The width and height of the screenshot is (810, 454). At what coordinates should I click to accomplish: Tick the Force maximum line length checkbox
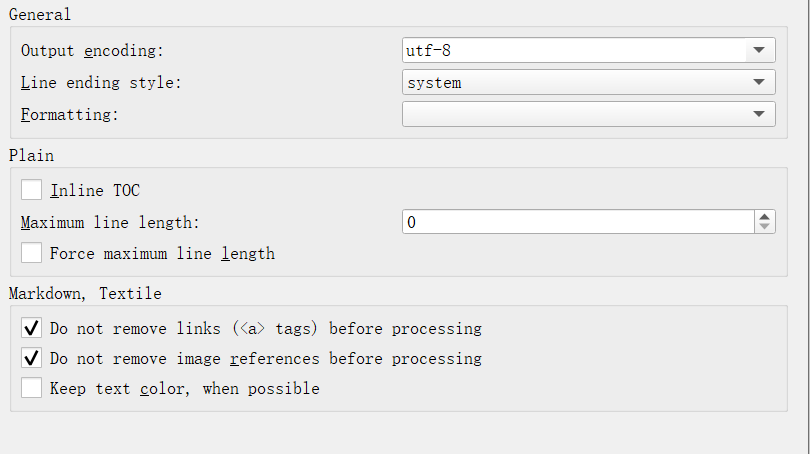click(x=32, y=253)
